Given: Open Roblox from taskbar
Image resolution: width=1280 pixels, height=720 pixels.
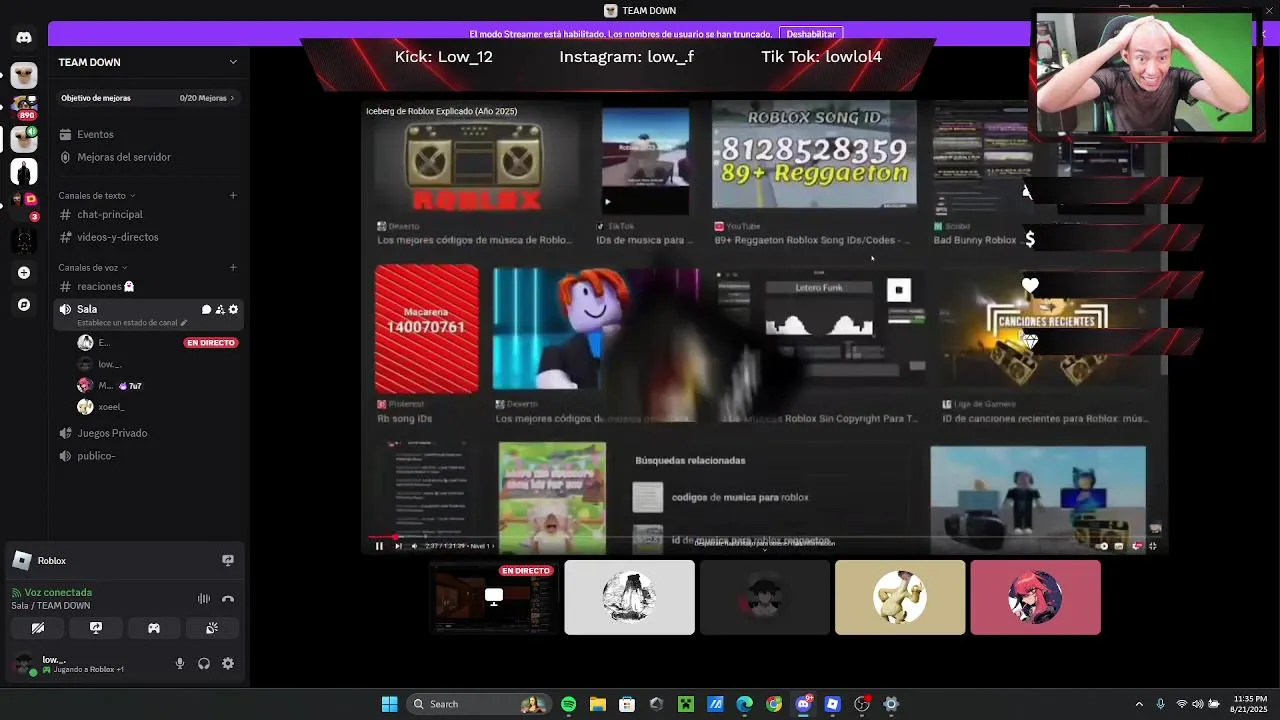Looking at the screenshot, I should [x=832, y=704].
